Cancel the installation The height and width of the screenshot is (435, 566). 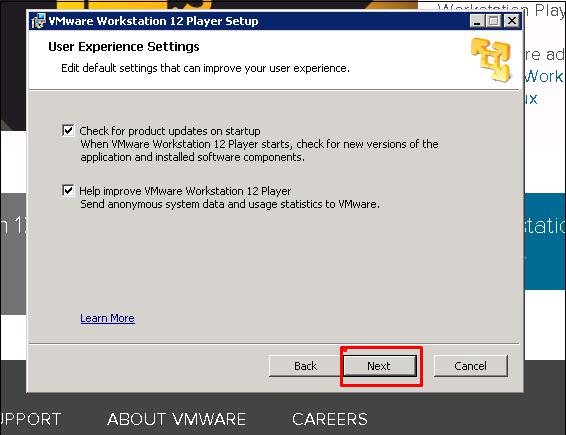471,366
